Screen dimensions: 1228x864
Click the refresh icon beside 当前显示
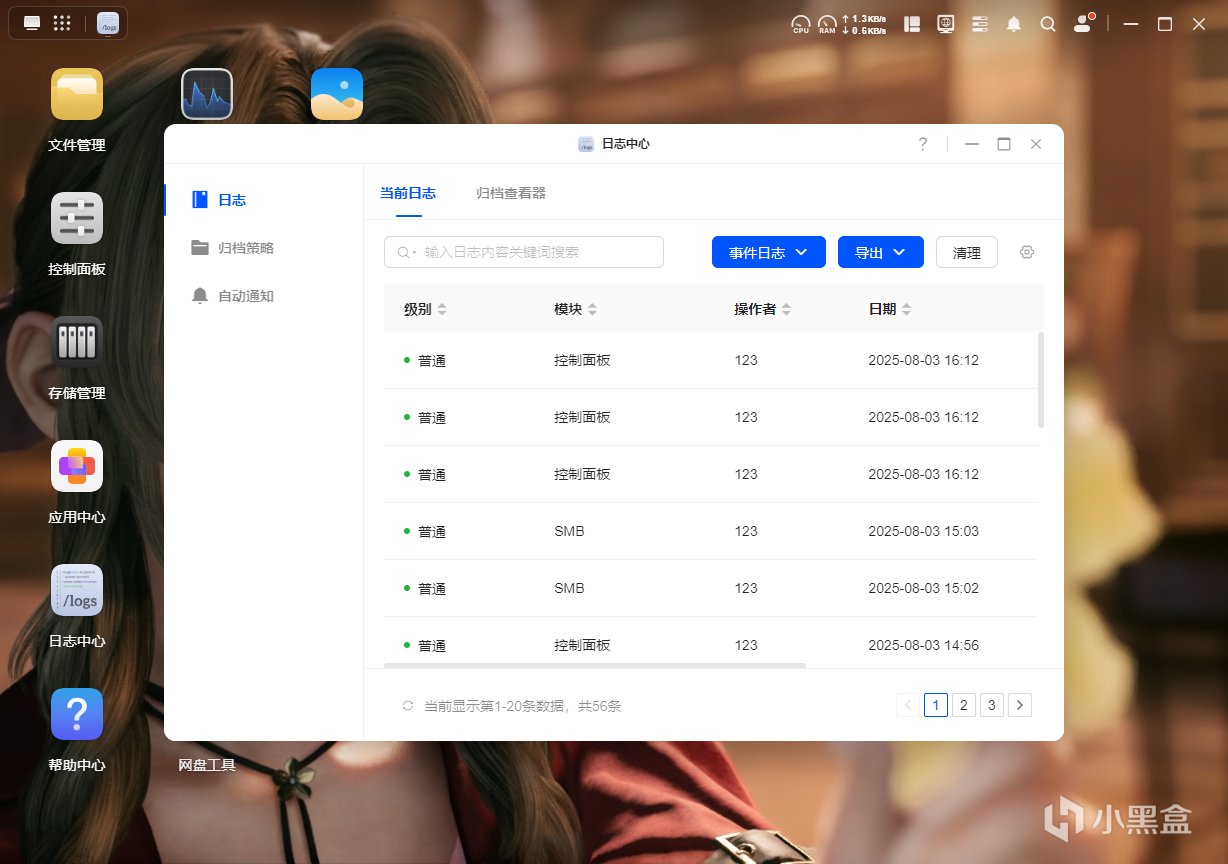coord(408,706)
